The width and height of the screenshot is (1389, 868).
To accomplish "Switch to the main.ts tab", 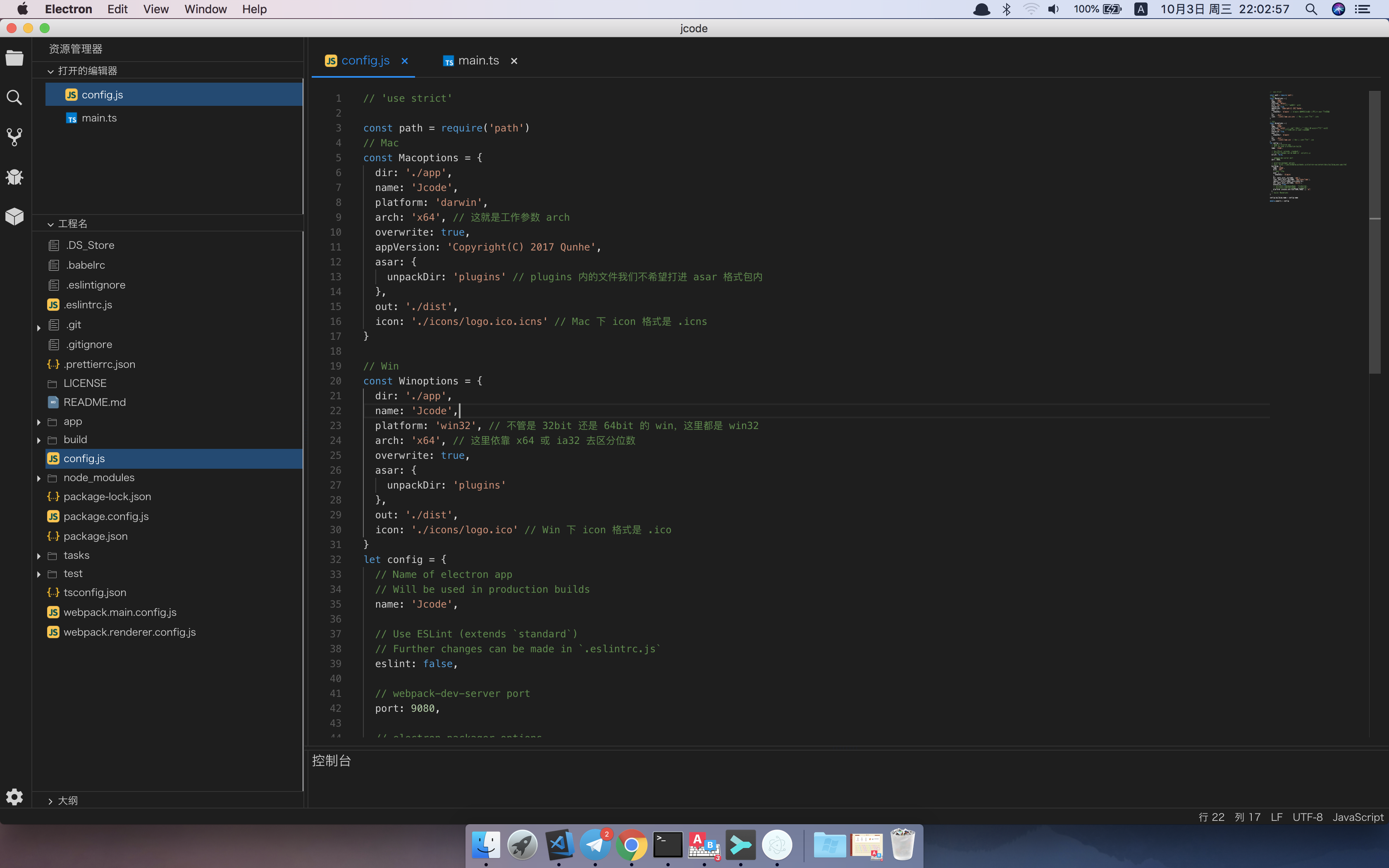I will [477, 61].
